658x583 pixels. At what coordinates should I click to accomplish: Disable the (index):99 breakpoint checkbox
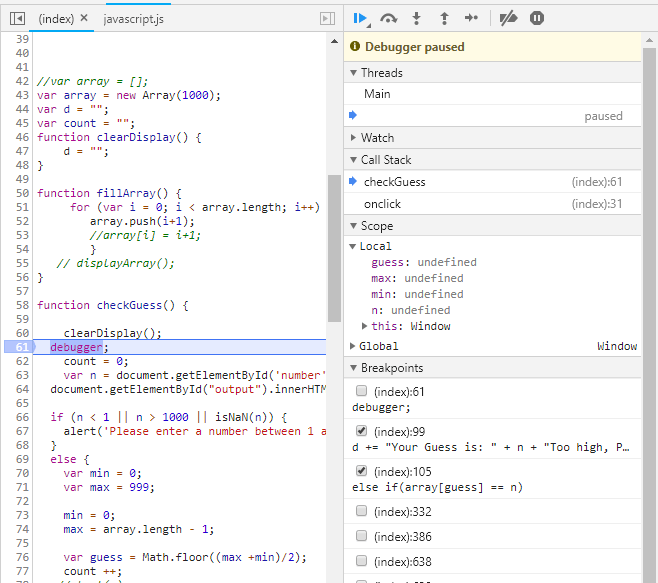[x=361, y=431]
